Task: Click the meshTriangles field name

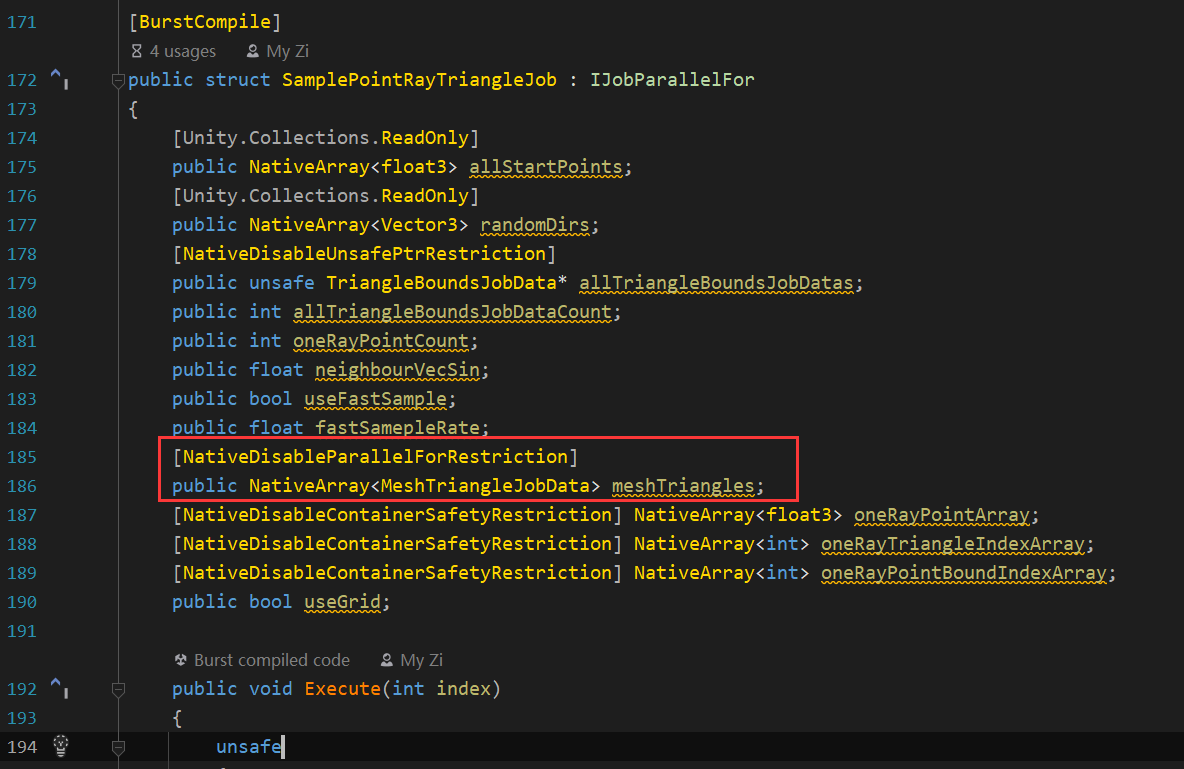Action: [684, 485]
